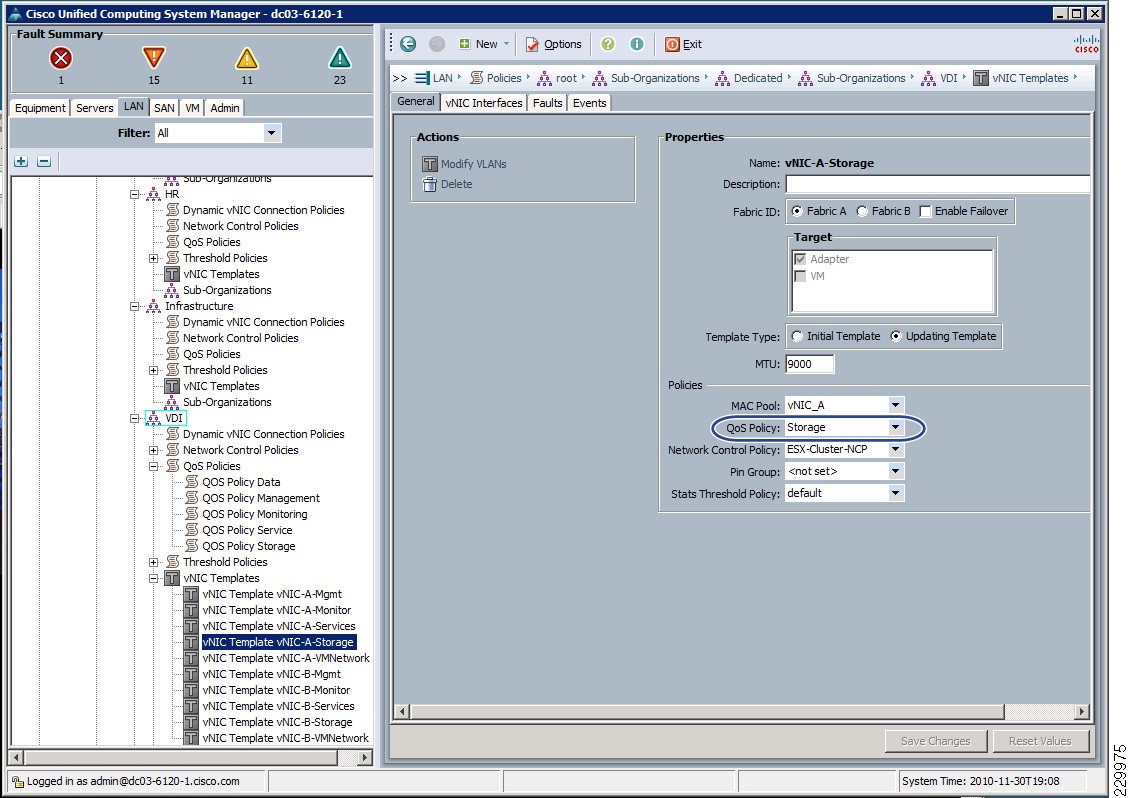Select the Updating Template radio button
1128x798 pixels.
click(x=896, y=336)
